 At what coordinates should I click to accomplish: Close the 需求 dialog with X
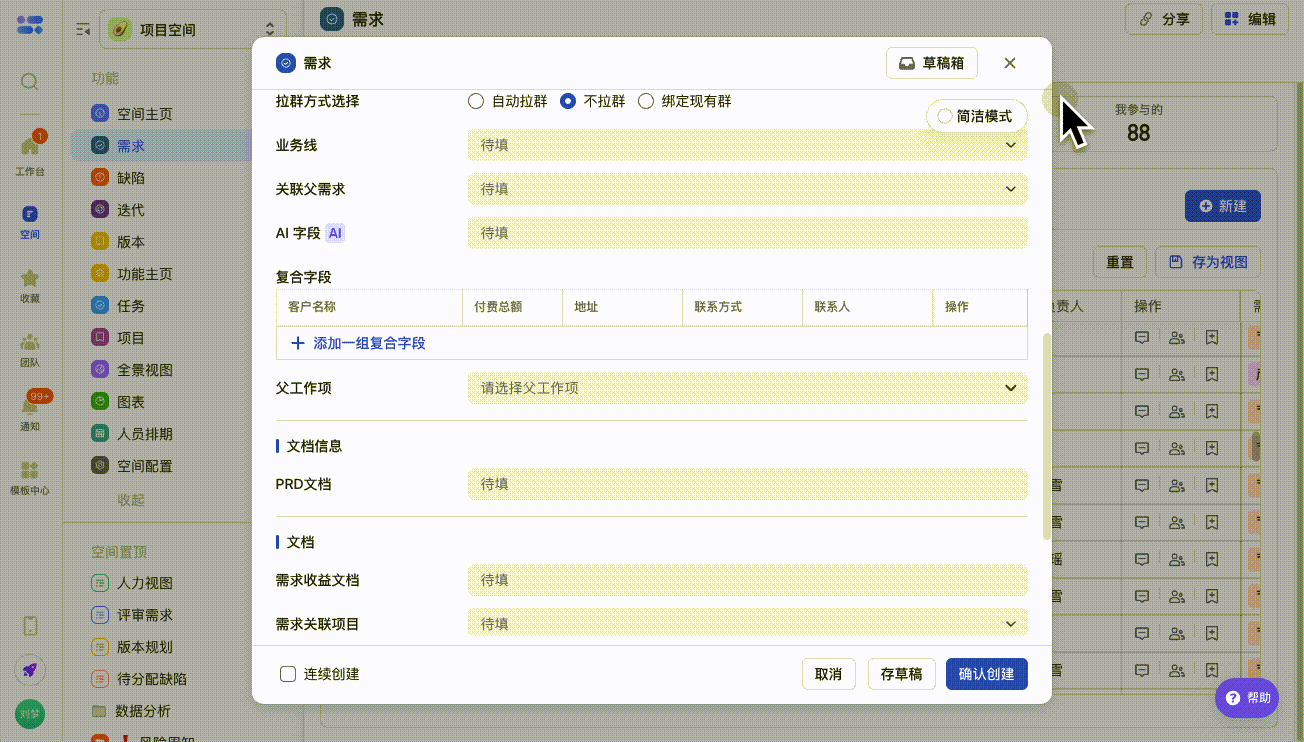coord(1010,63)
